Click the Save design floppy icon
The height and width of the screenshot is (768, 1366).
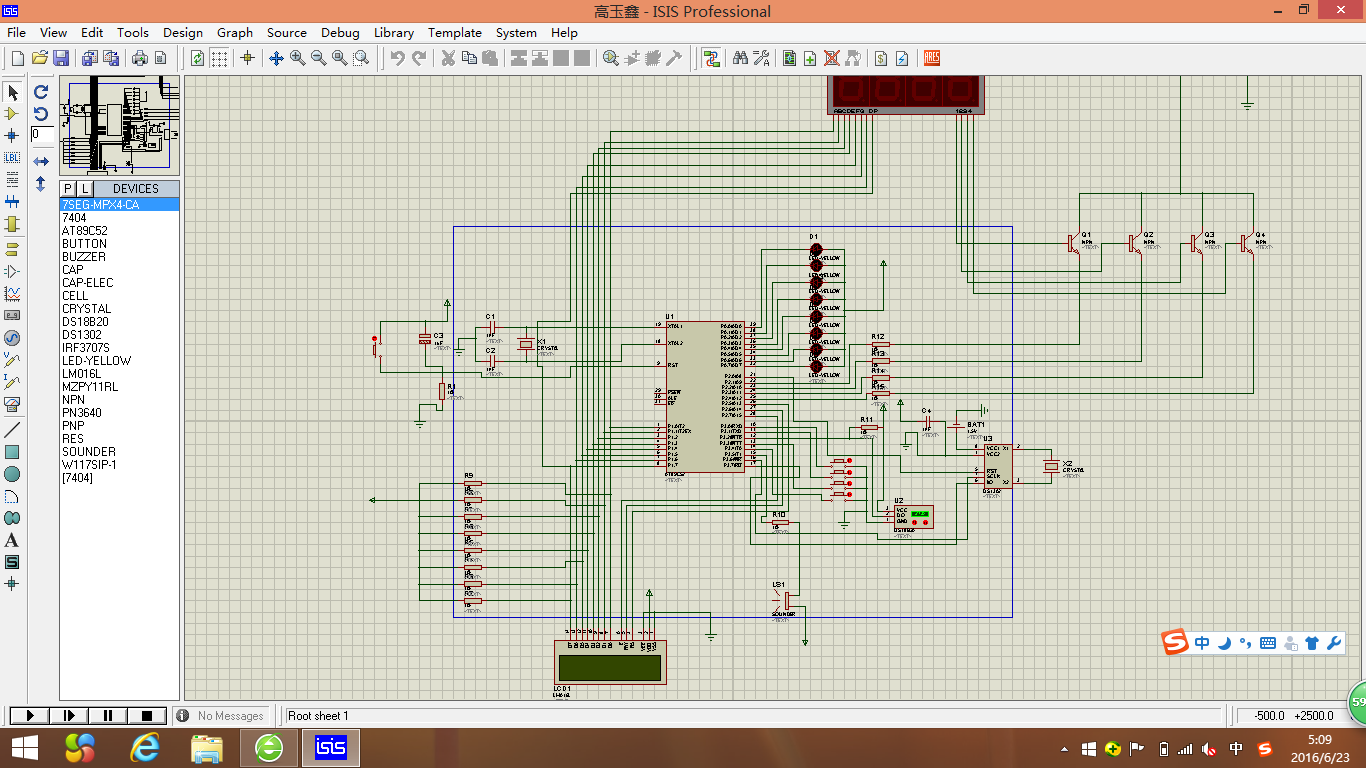(61, 58)
